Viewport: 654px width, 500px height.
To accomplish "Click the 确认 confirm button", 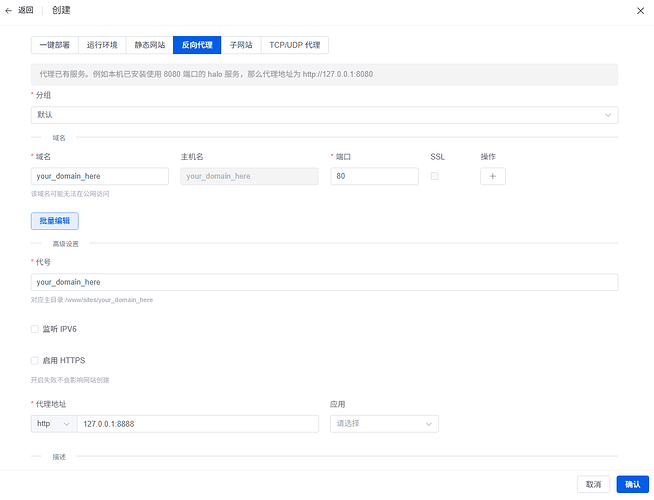I will (633, 484).
